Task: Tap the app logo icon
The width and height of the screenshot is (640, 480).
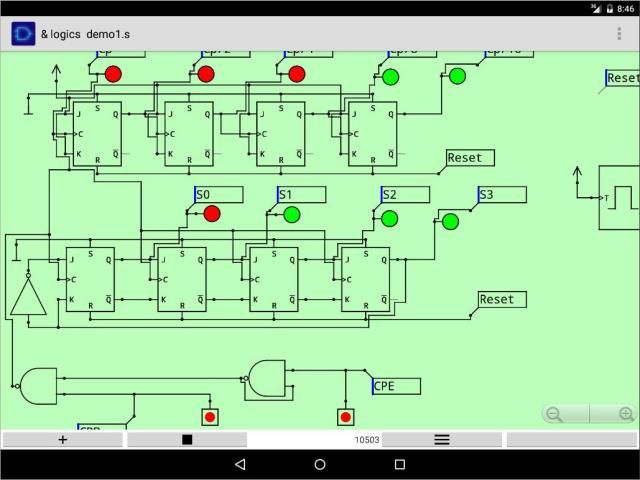Action: (23, 34)
